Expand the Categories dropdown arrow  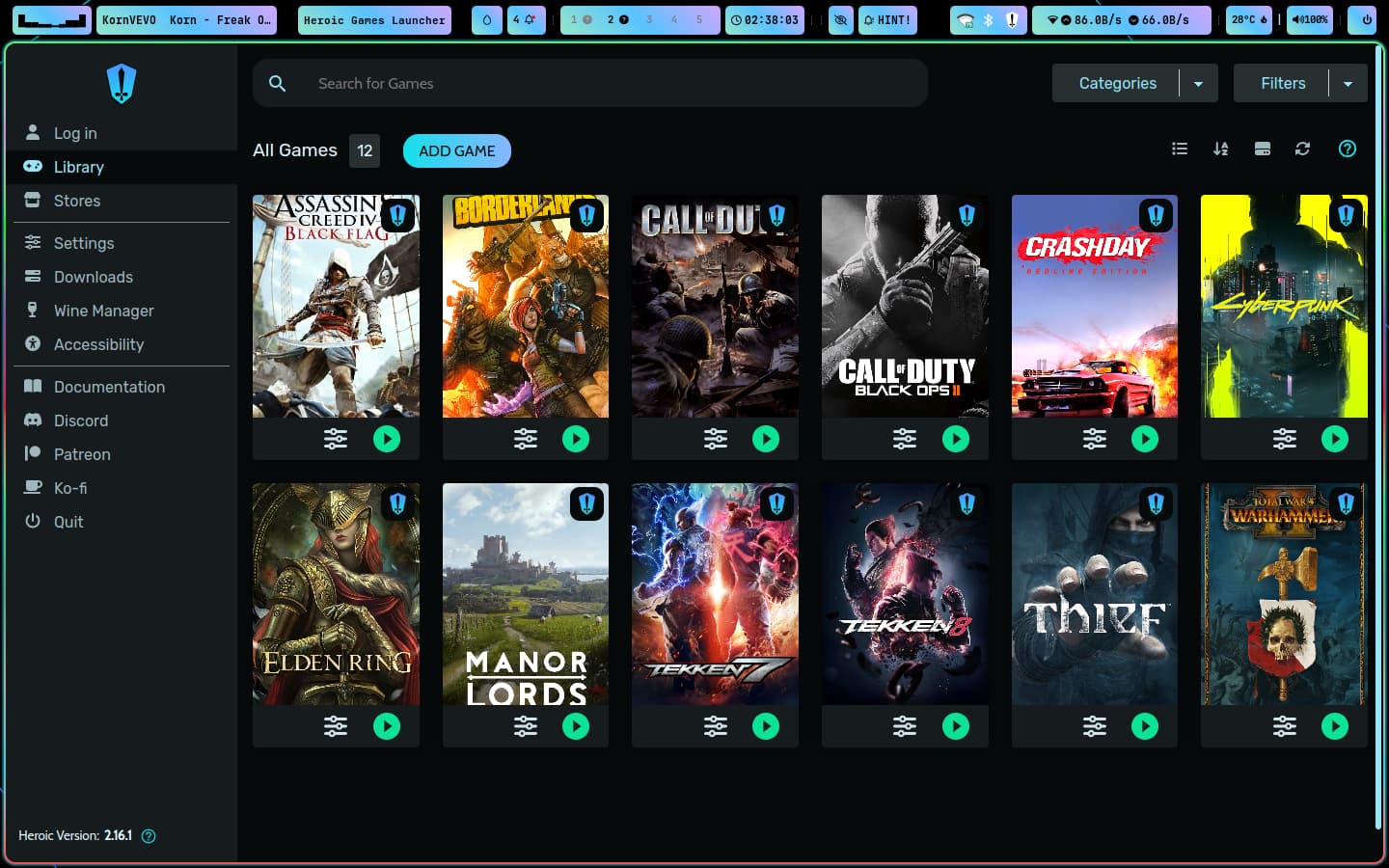click(1198, 84)
